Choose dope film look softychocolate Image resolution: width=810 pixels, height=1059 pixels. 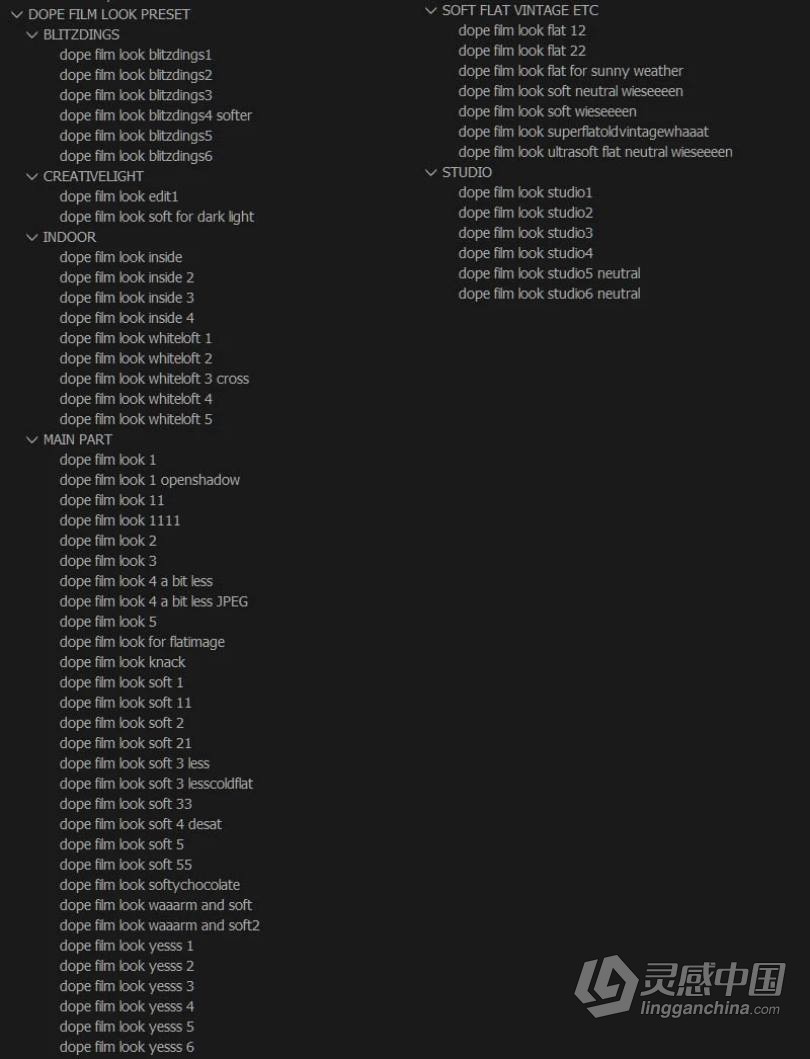(x=149, y=885)
